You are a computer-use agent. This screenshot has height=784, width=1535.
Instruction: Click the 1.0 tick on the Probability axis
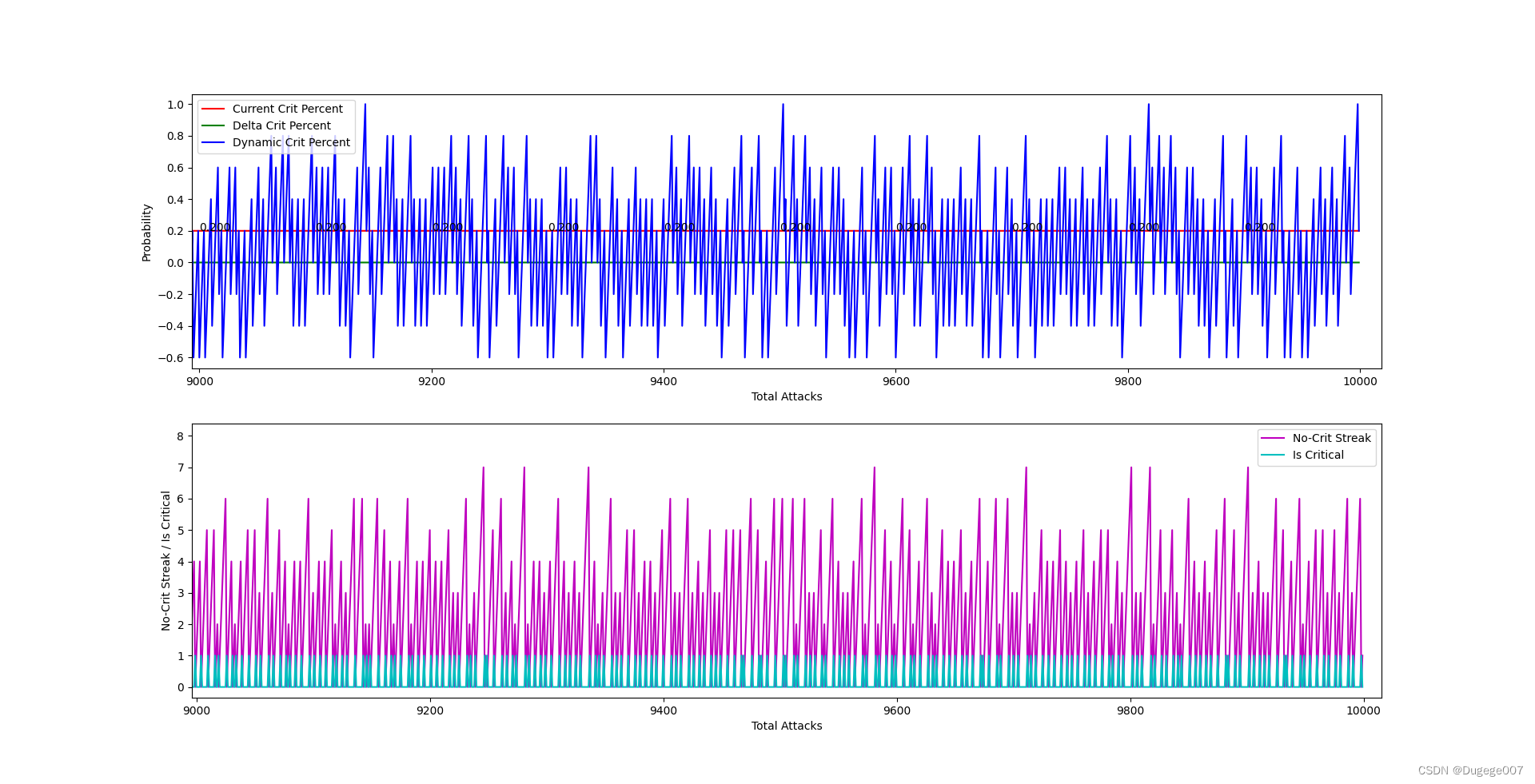point(175,105)
